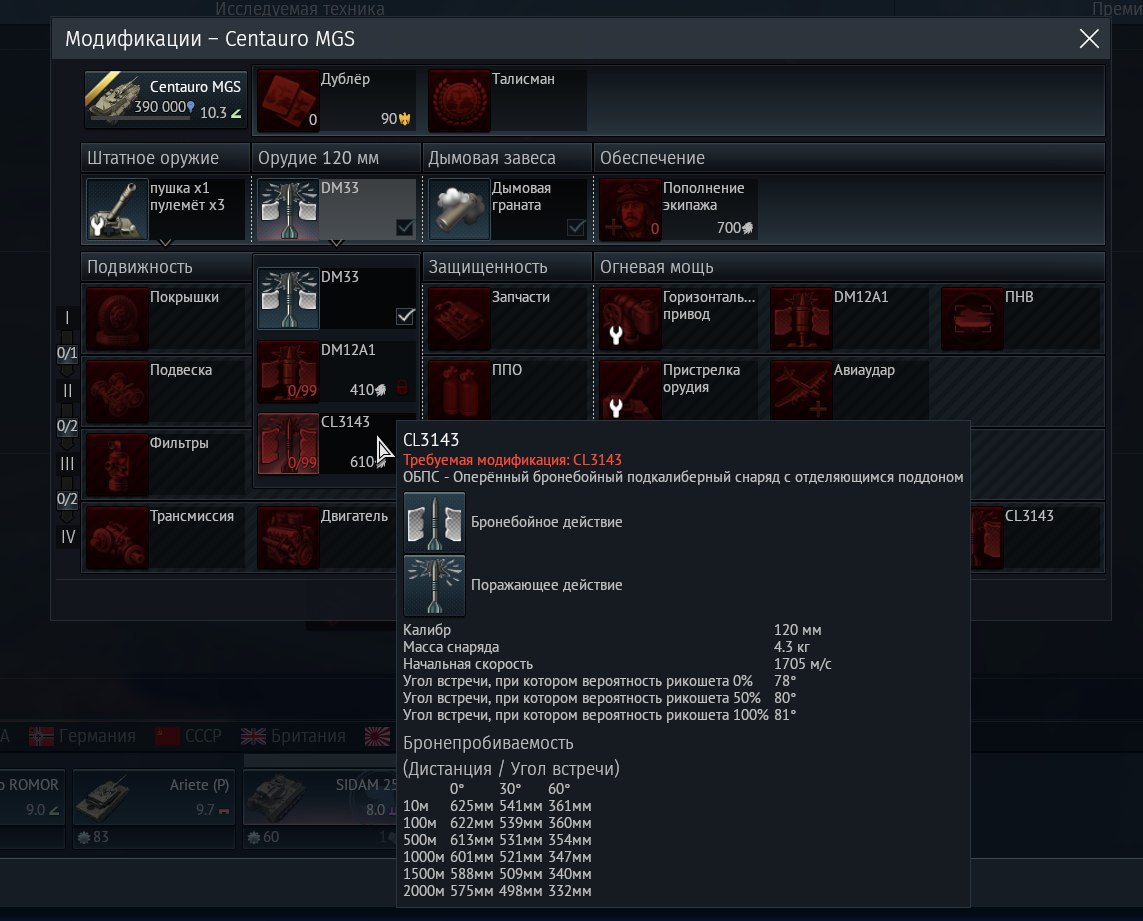Select tier IV marker

pos(67,537)
